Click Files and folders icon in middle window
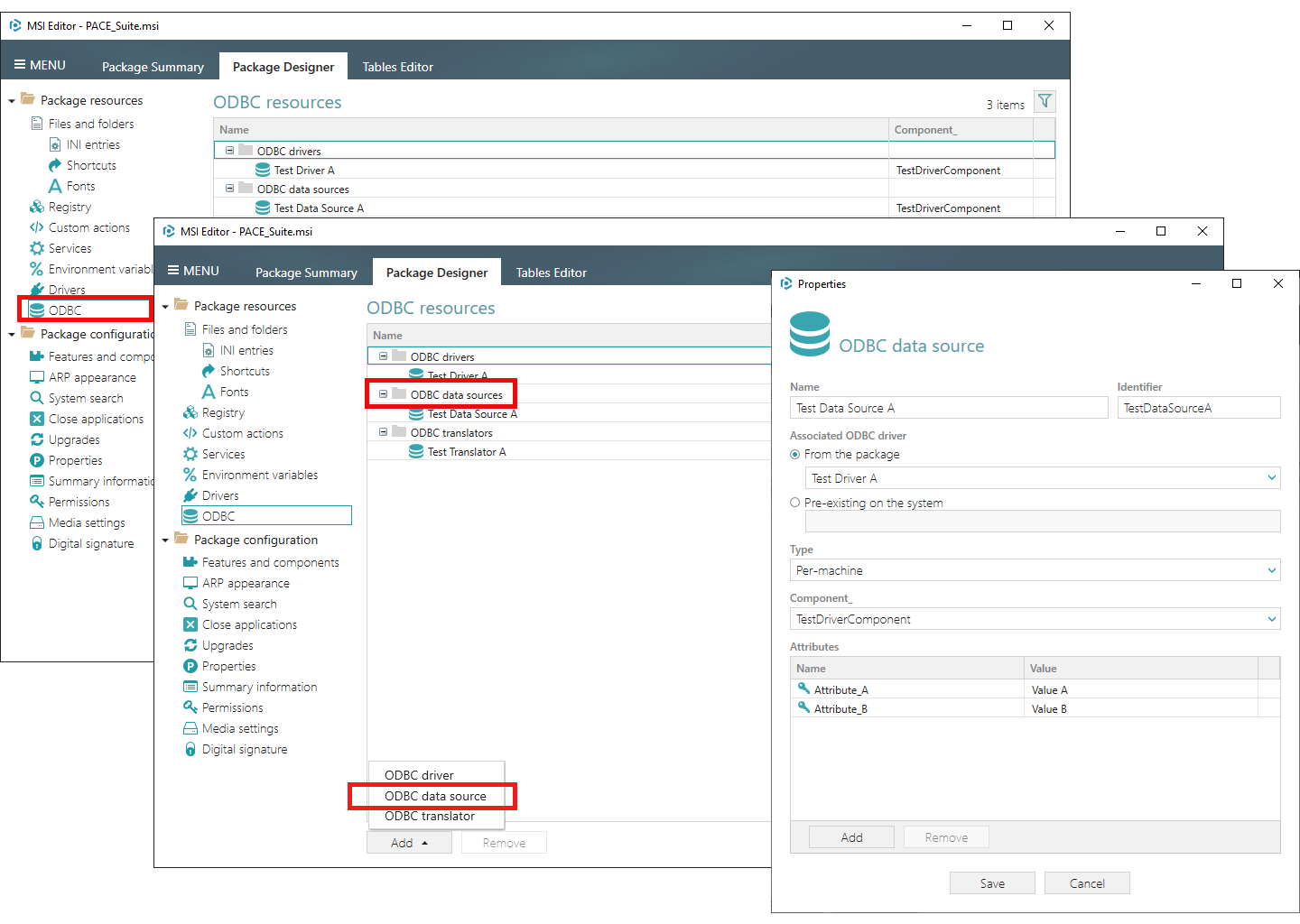This screenshot has height=924, width=1300. tap(190, 329)
